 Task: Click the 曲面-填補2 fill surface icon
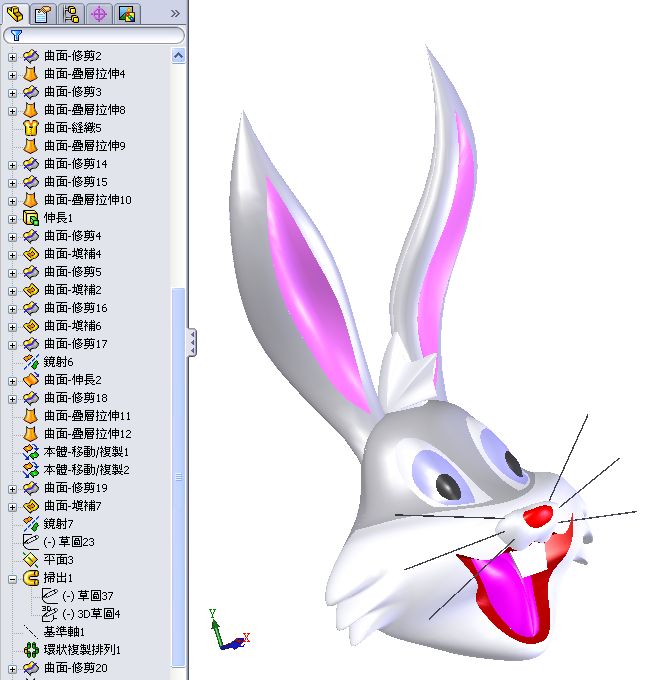31,290
